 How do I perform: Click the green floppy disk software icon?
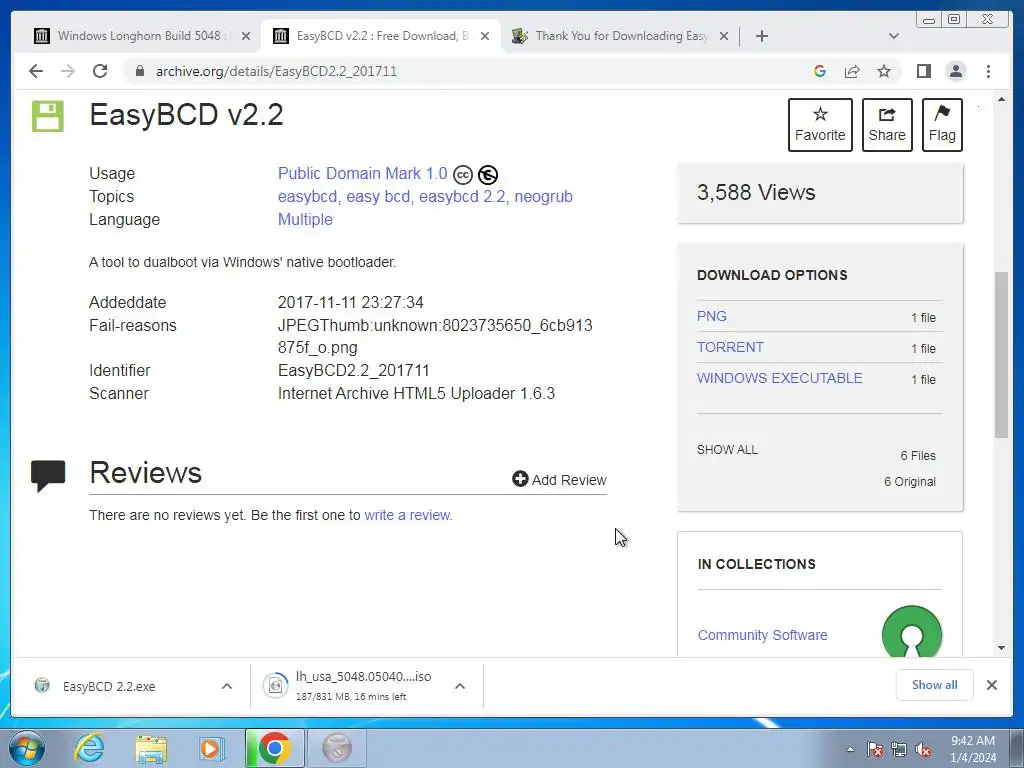pos(48,116)
